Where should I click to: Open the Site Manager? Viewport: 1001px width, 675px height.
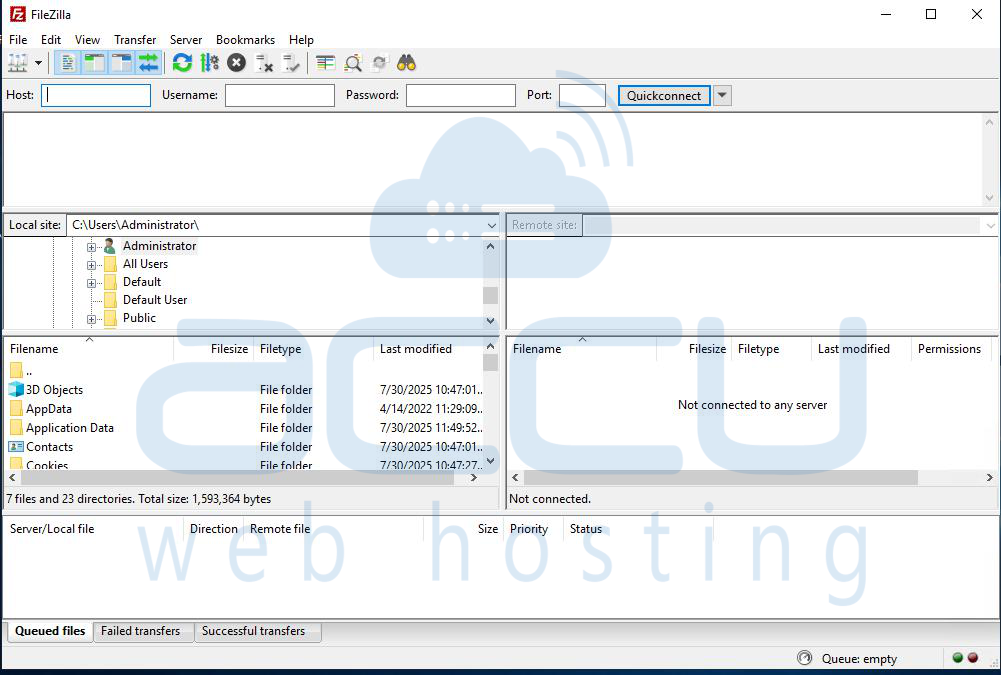click(x=17, y=63)
